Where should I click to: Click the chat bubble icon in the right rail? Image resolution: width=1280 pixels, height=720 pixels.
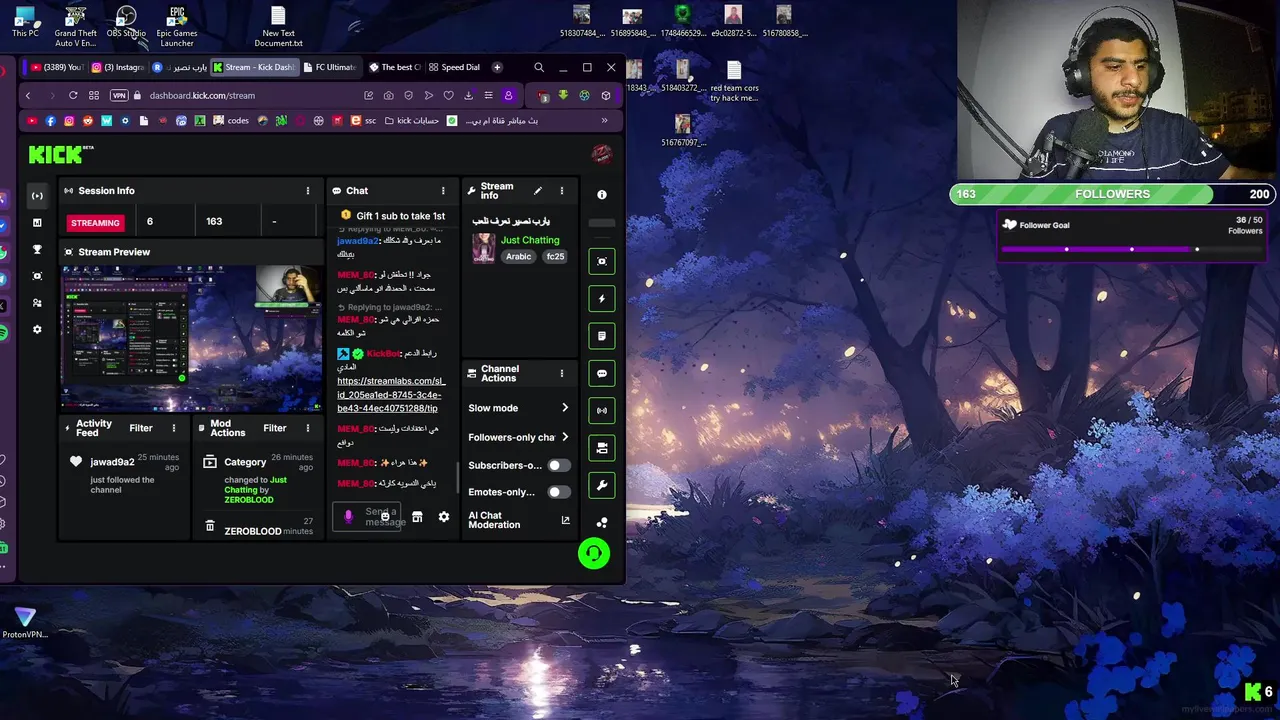602,373
